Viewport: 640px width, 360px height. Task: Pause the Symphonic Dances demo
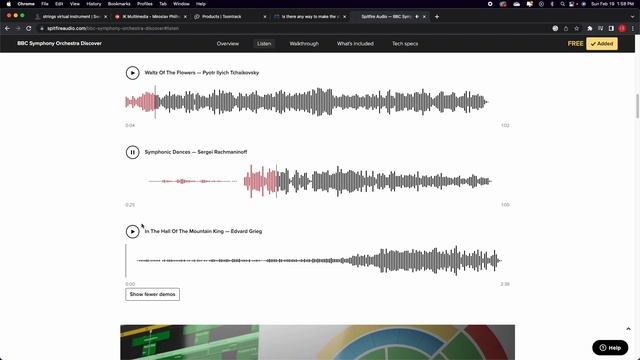[132, 152]
